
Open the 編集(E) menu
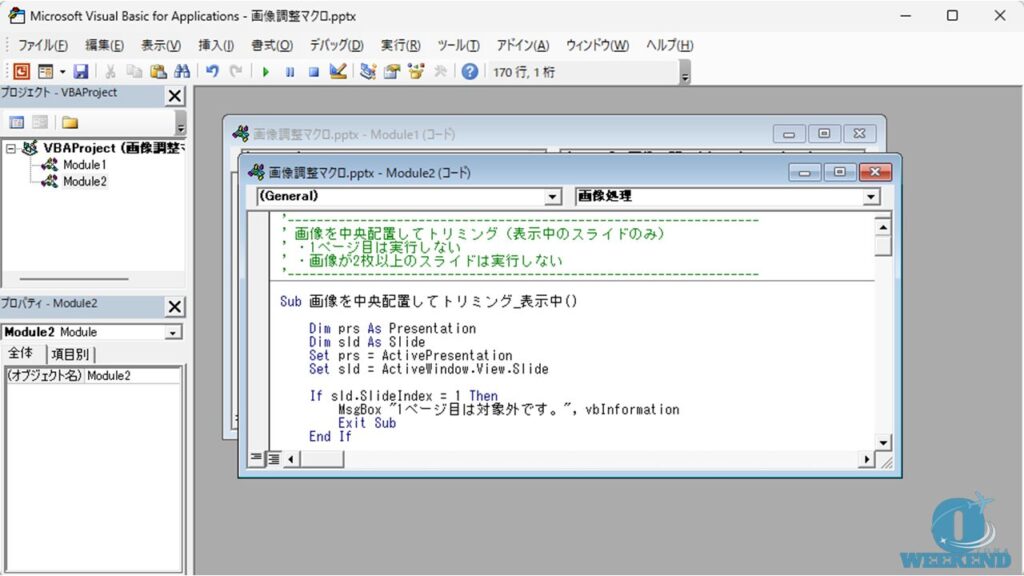click(104, 45)
